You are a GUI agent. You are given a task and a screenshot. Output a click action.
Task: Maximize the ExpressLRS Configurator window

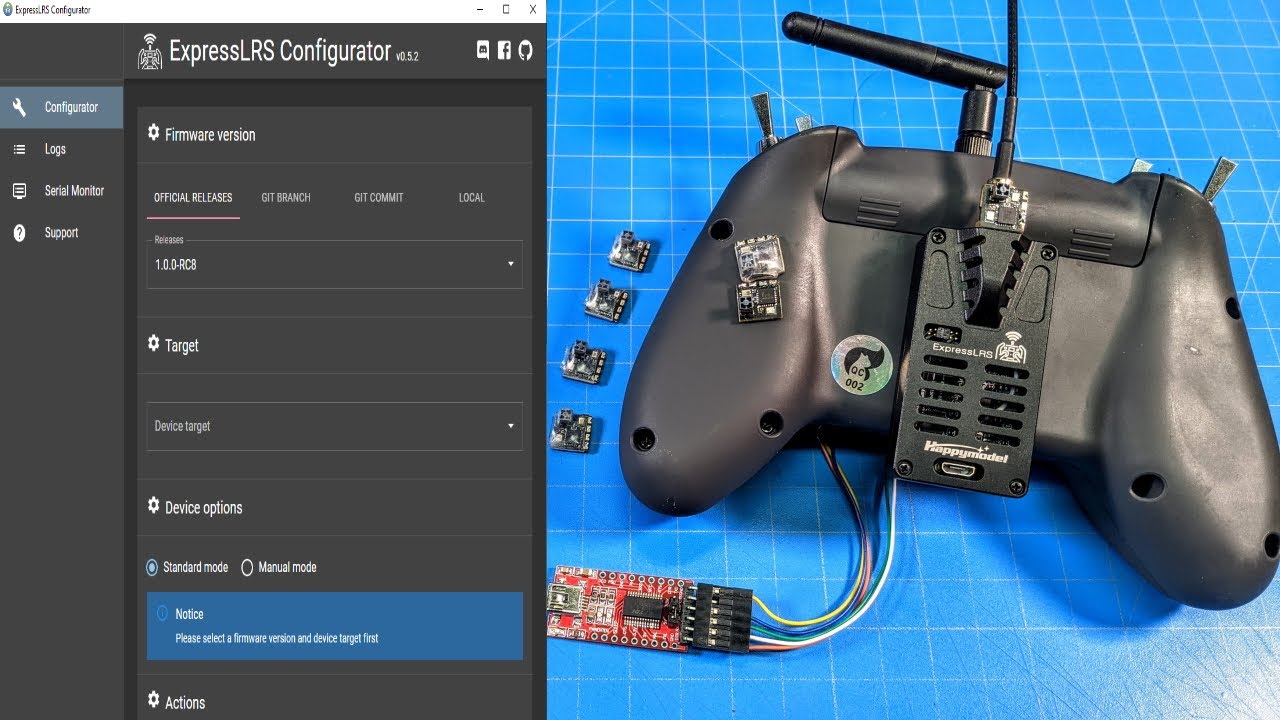coord(506,10)
